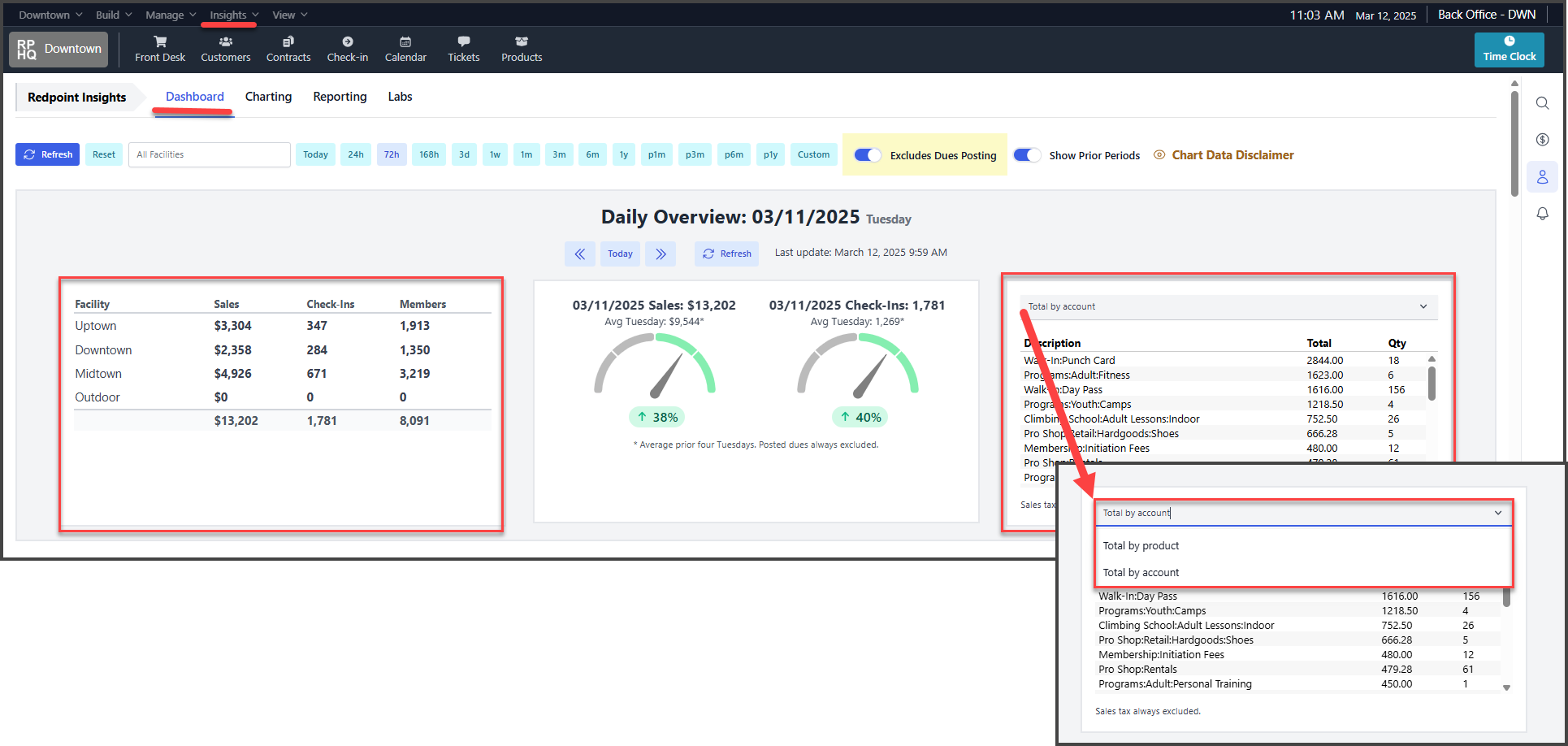Select the 168h time range

pyautogui.click(x=429, y=154)
